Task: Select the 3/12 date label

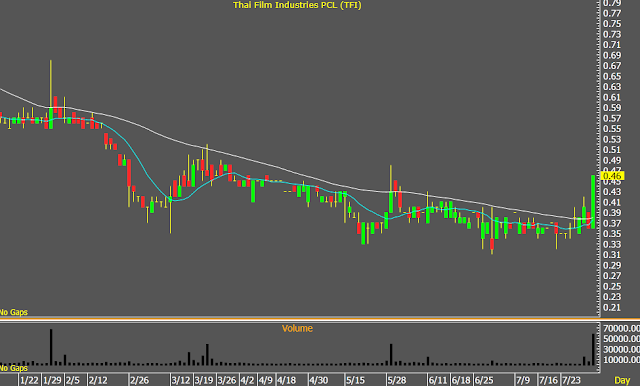Action: click(181, 380)
